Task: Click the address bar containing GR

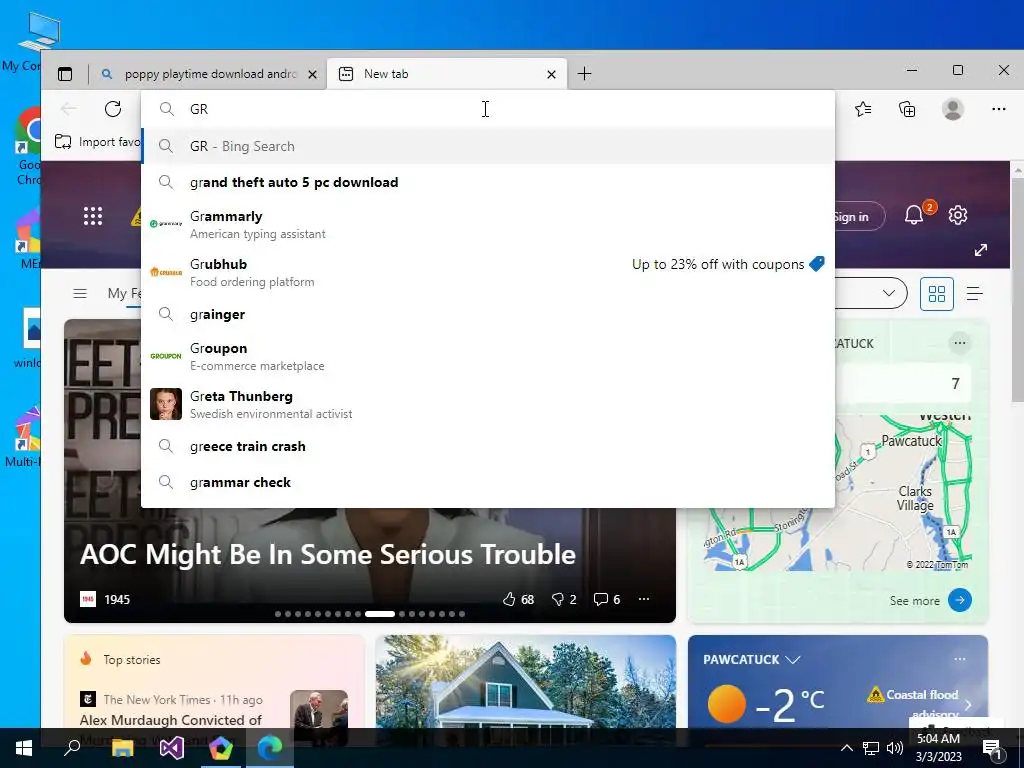Action: [x=487, y=109]
